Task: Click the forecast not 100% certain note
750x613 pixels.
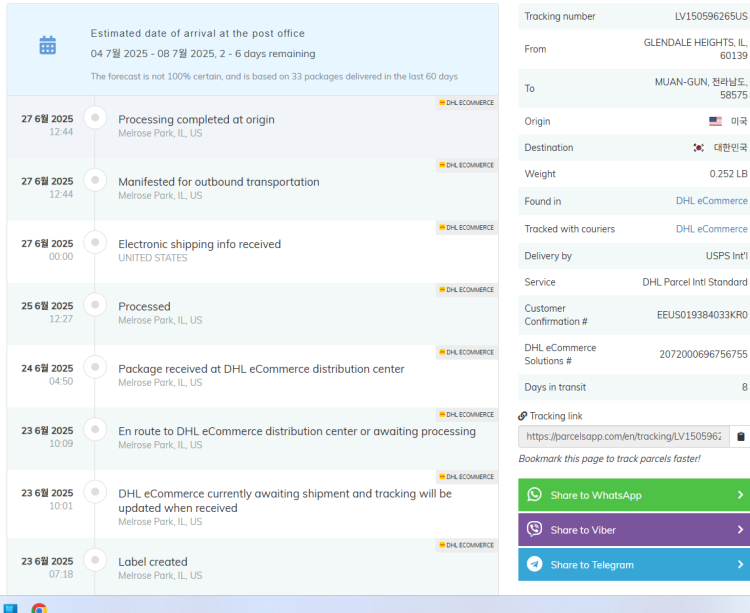Action: (x=274, y=77)
